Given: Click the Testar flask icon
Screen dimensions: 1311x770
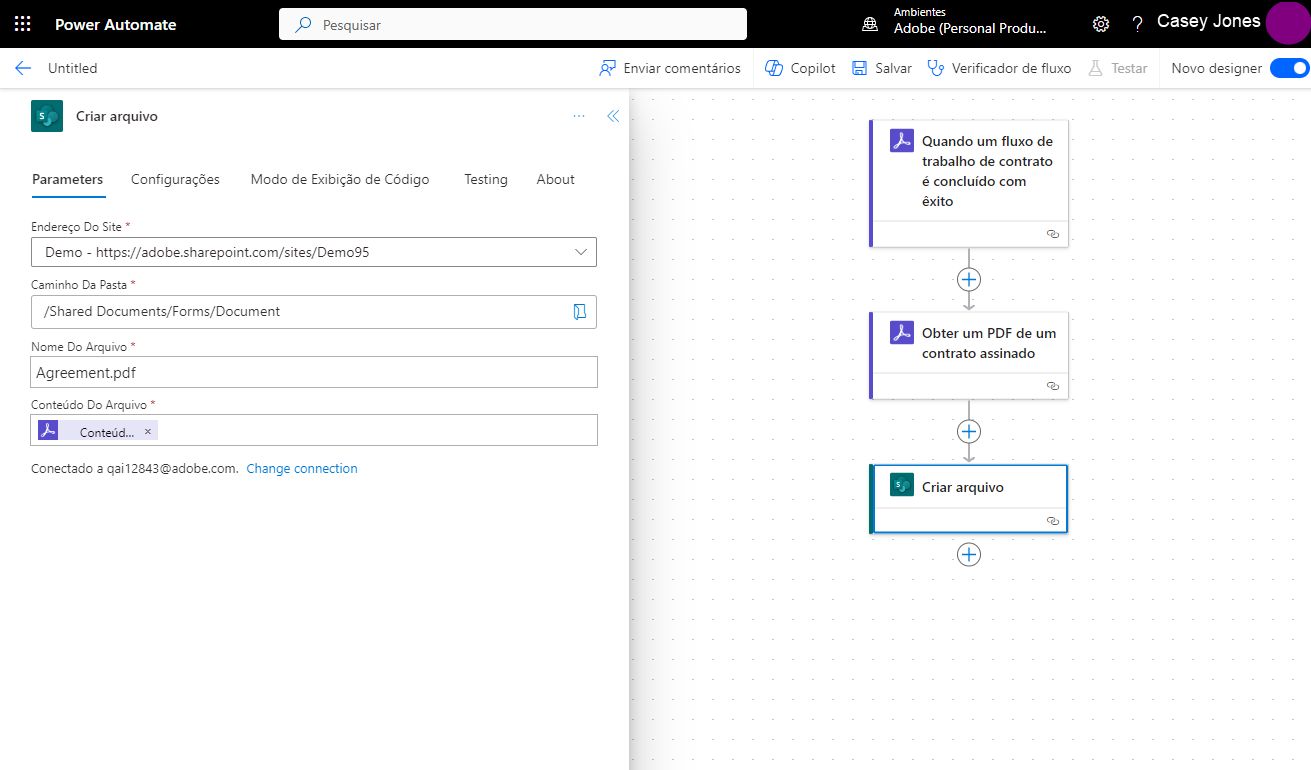Looking at the screenshot, I should 1095,68.
